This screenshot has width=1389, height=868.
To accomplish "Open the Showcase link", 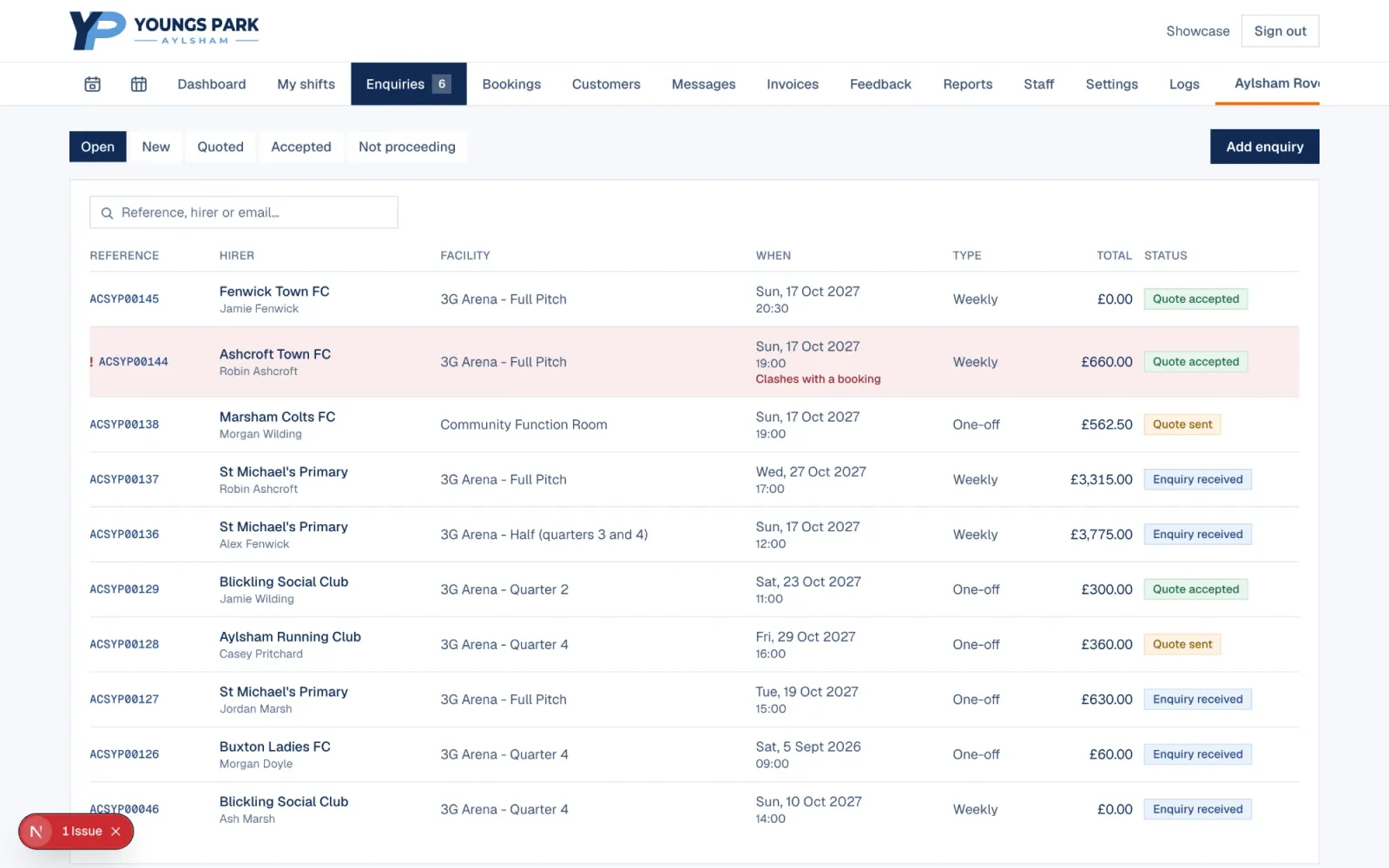I will (x=1198, y=31).
